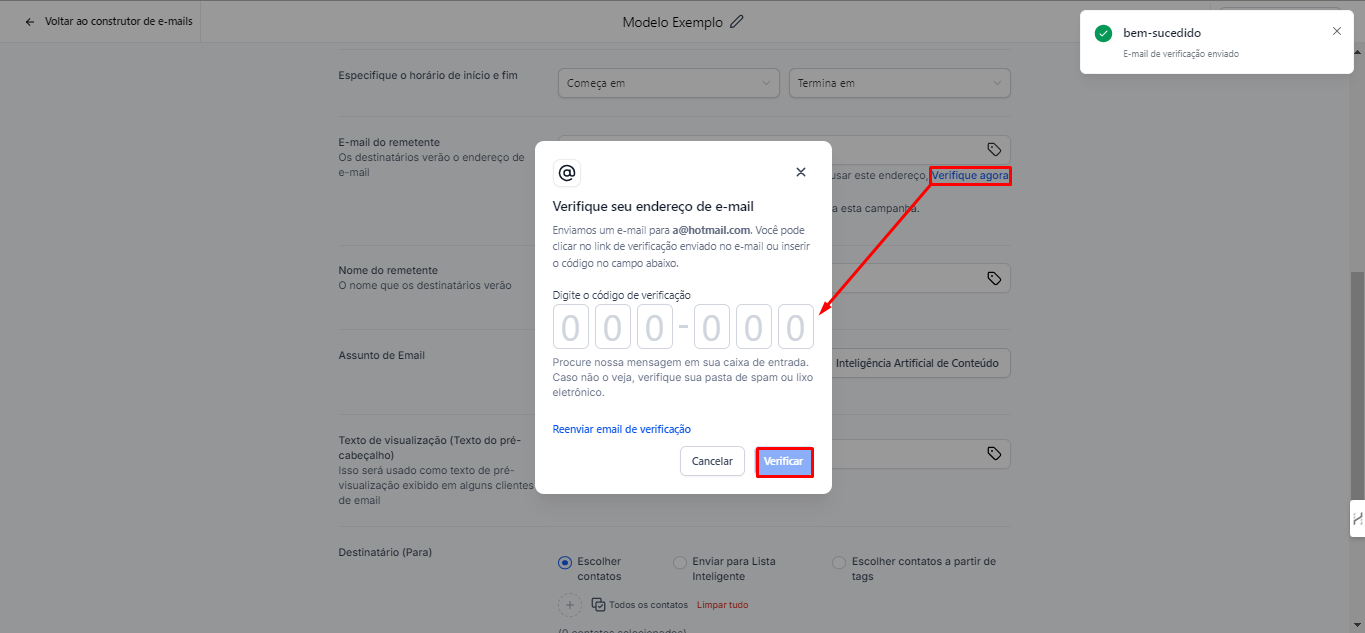Click the plus icon to add contacts
The height and width of the screenshot is (633, 1365).
[x=570, y=605]
